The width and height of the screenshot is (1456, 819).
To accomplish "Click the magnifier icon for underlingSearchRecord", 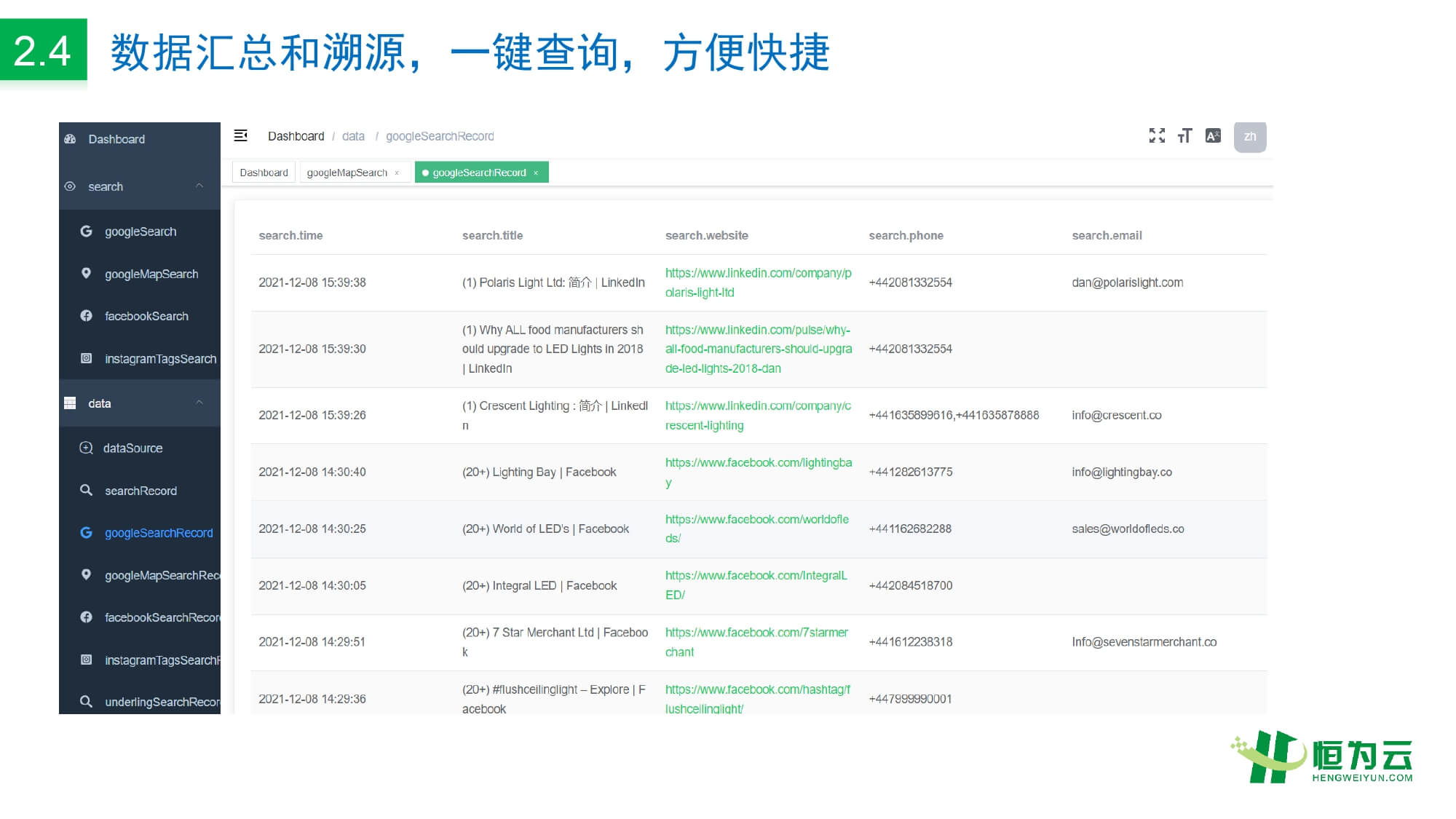I will pos(86,701).
